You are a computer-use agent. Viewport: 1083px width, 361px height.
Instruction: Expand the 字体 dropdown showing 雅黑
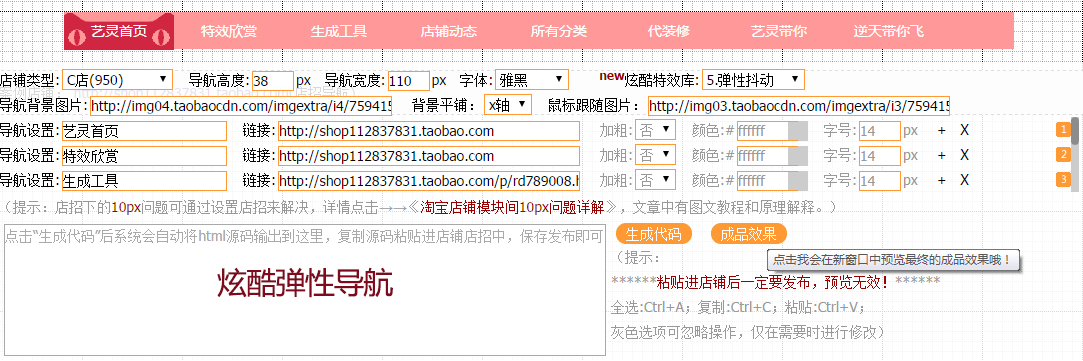coord(532,80)
